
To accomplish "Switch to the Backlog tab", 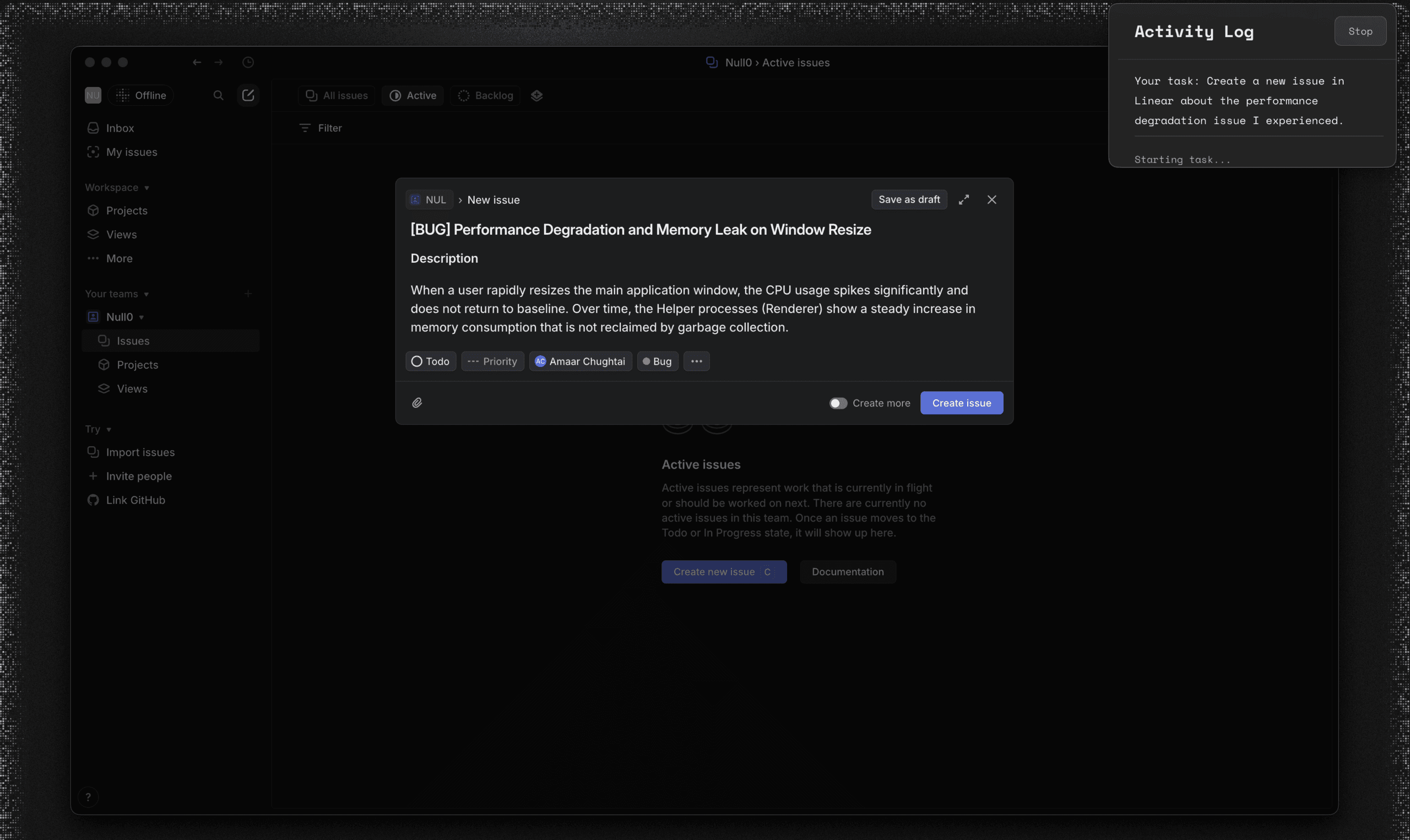I will pos(484,95).
